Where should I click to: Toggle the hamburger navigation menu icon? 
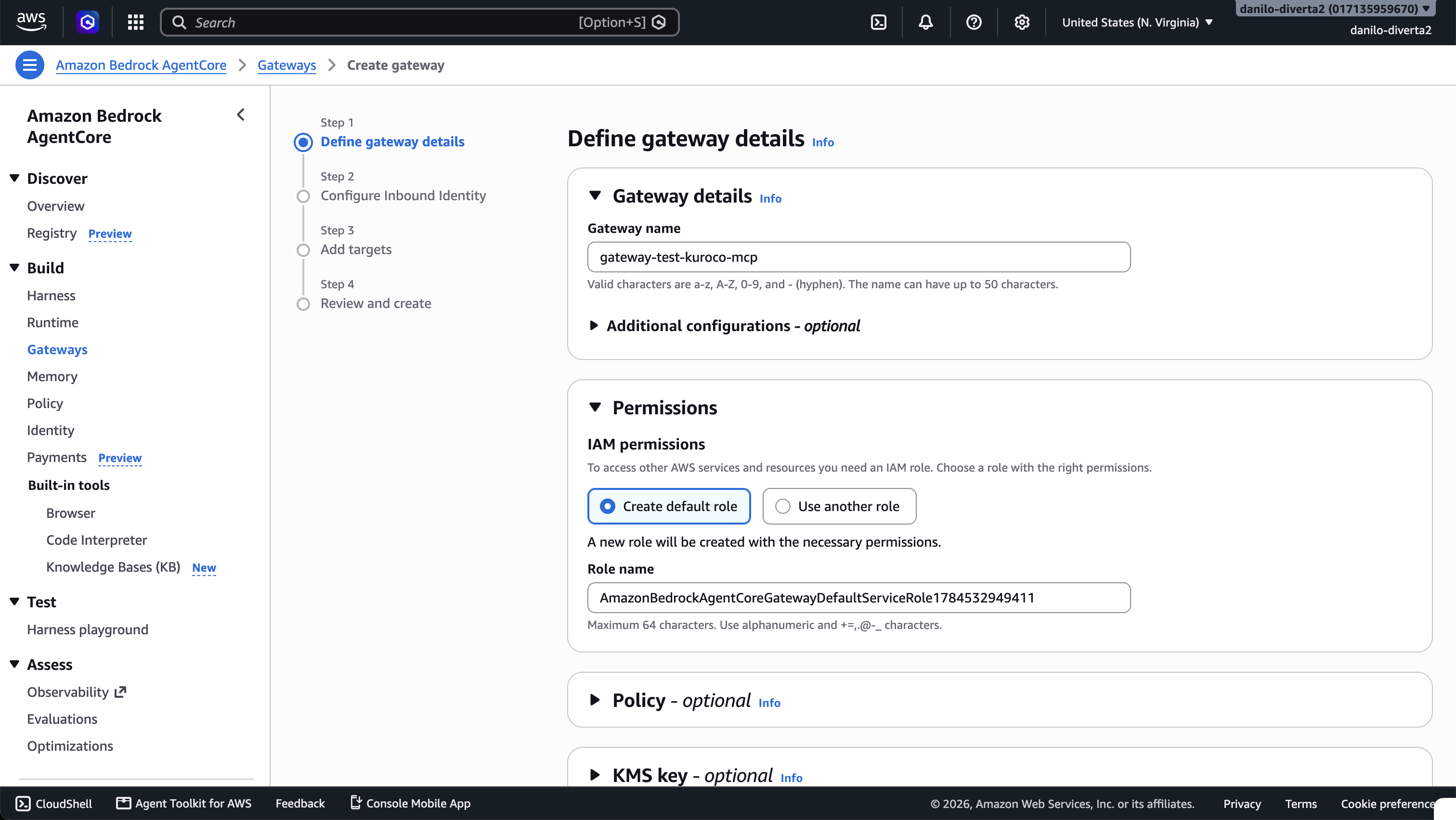[x=29, y=65]
